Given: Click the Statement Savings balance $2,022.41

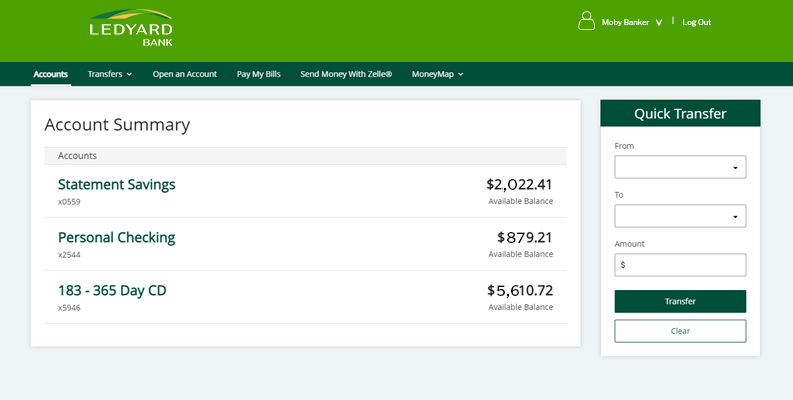Looking at the screenshot, I should [519, 184].
